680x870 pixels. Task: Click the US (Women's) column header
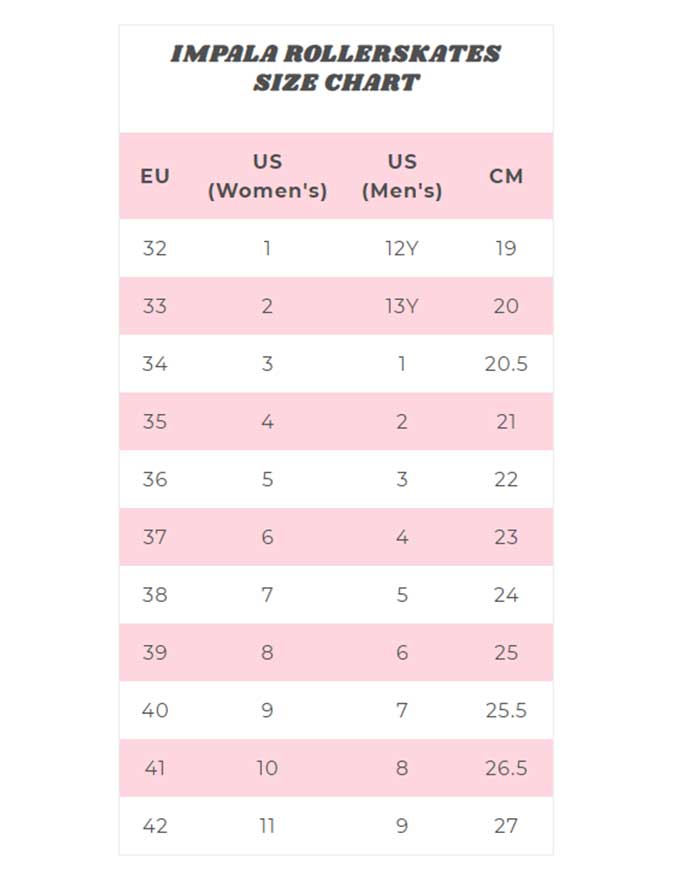tap(267, 176)
